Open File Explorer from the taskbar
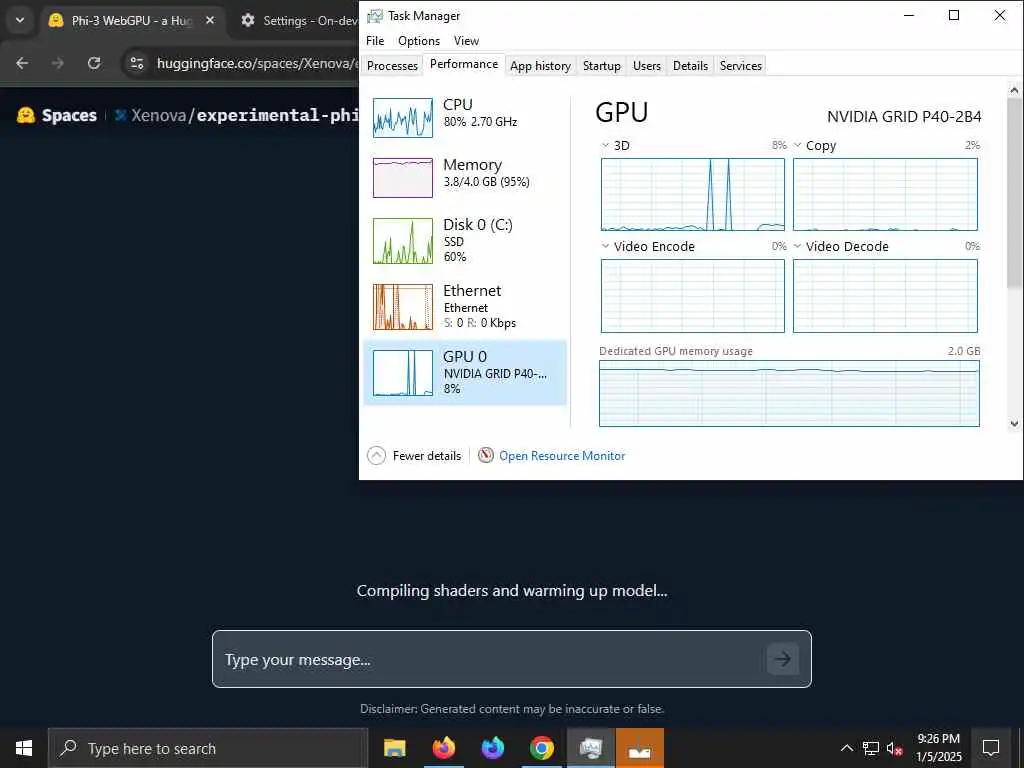The width and height of the screenshot is (1024, 768). click(x=394, y=748)
